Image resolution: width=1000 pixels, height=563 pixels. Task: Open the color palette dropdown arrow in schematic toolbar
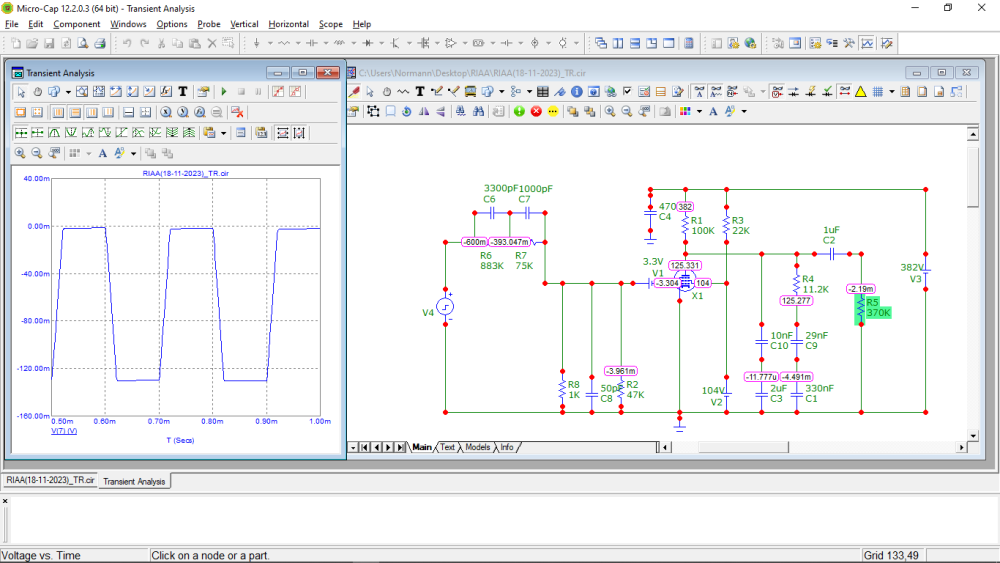tap(699, 111)
